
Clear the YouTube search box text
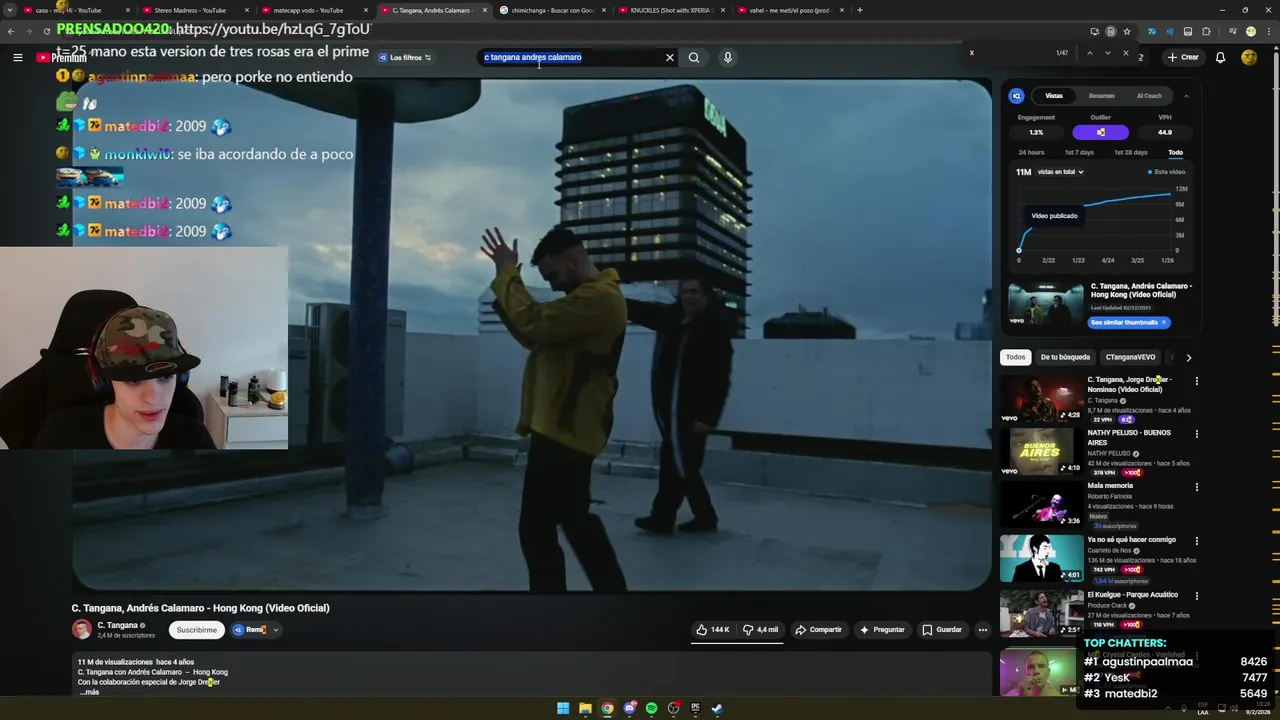(670, 57)
